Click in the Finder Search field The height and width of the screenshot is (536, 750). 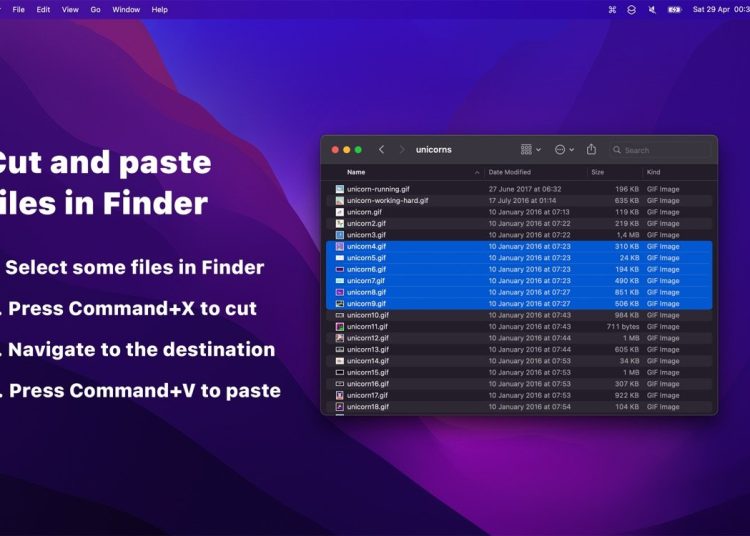point(665,150)
